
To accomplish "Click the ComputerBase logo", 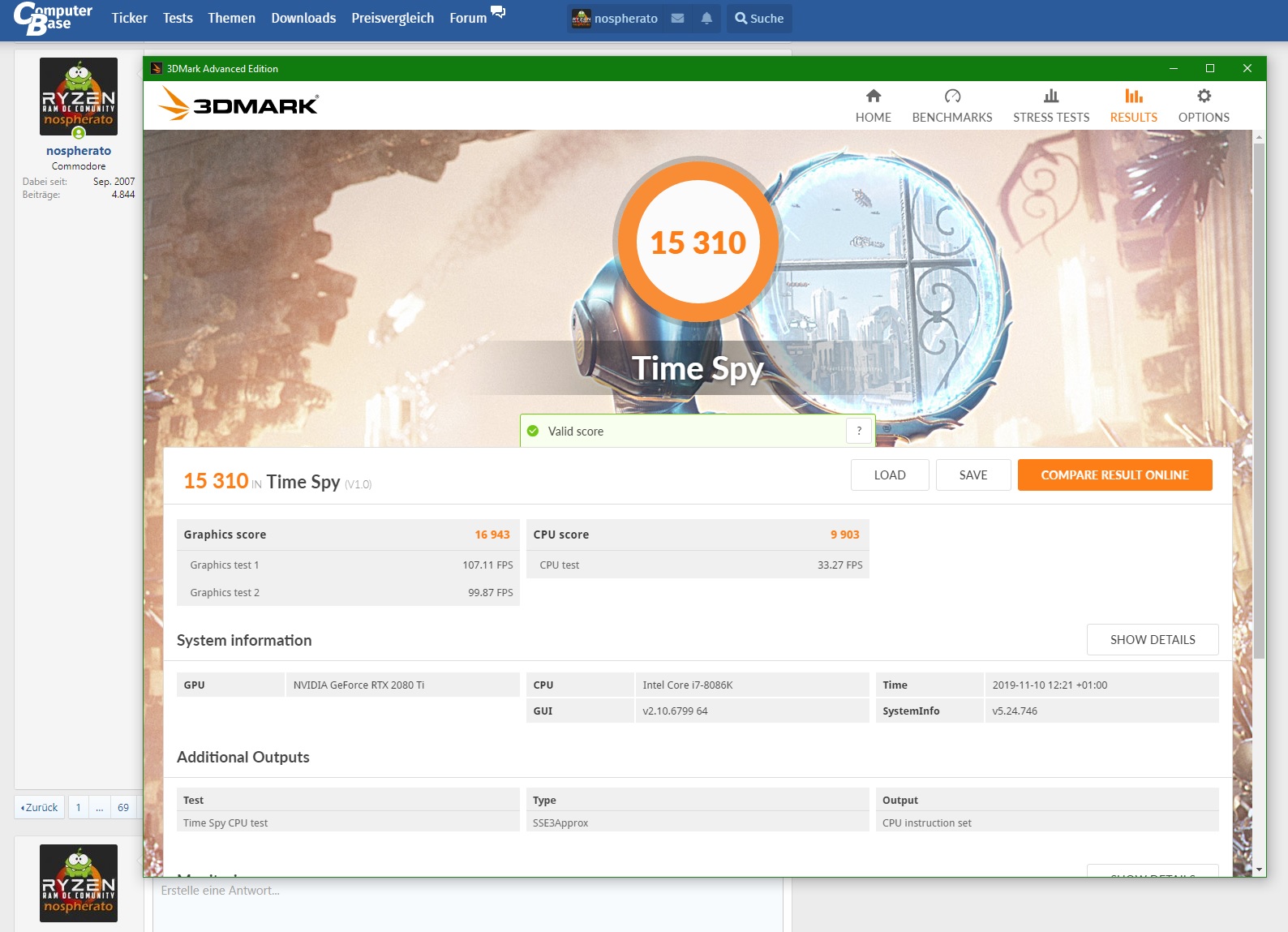I will tap(53, 18).
